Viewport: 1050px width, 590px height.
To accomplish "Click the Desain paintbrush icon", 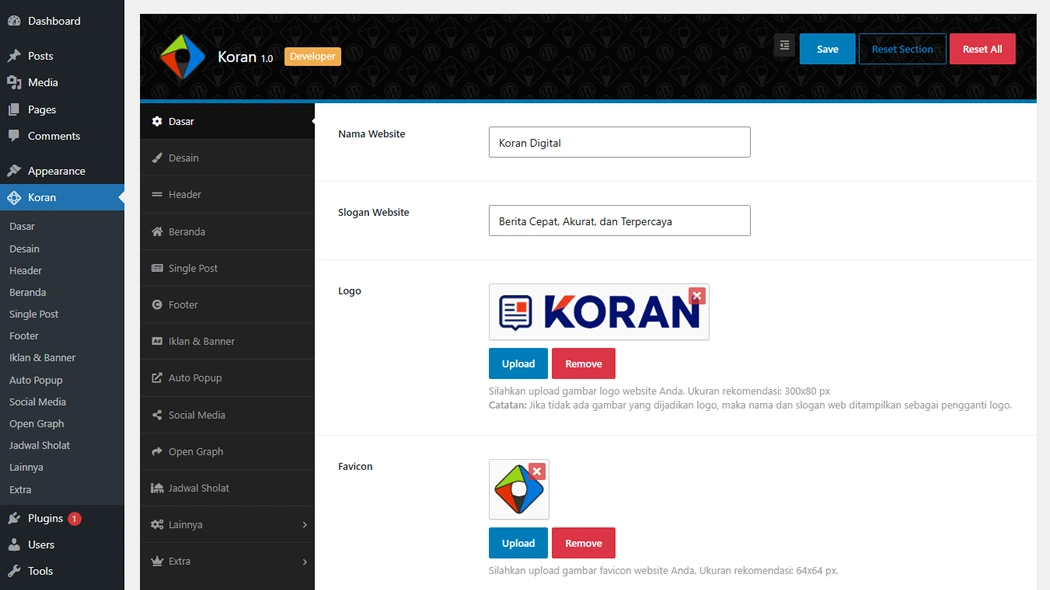I will [157, 158].
